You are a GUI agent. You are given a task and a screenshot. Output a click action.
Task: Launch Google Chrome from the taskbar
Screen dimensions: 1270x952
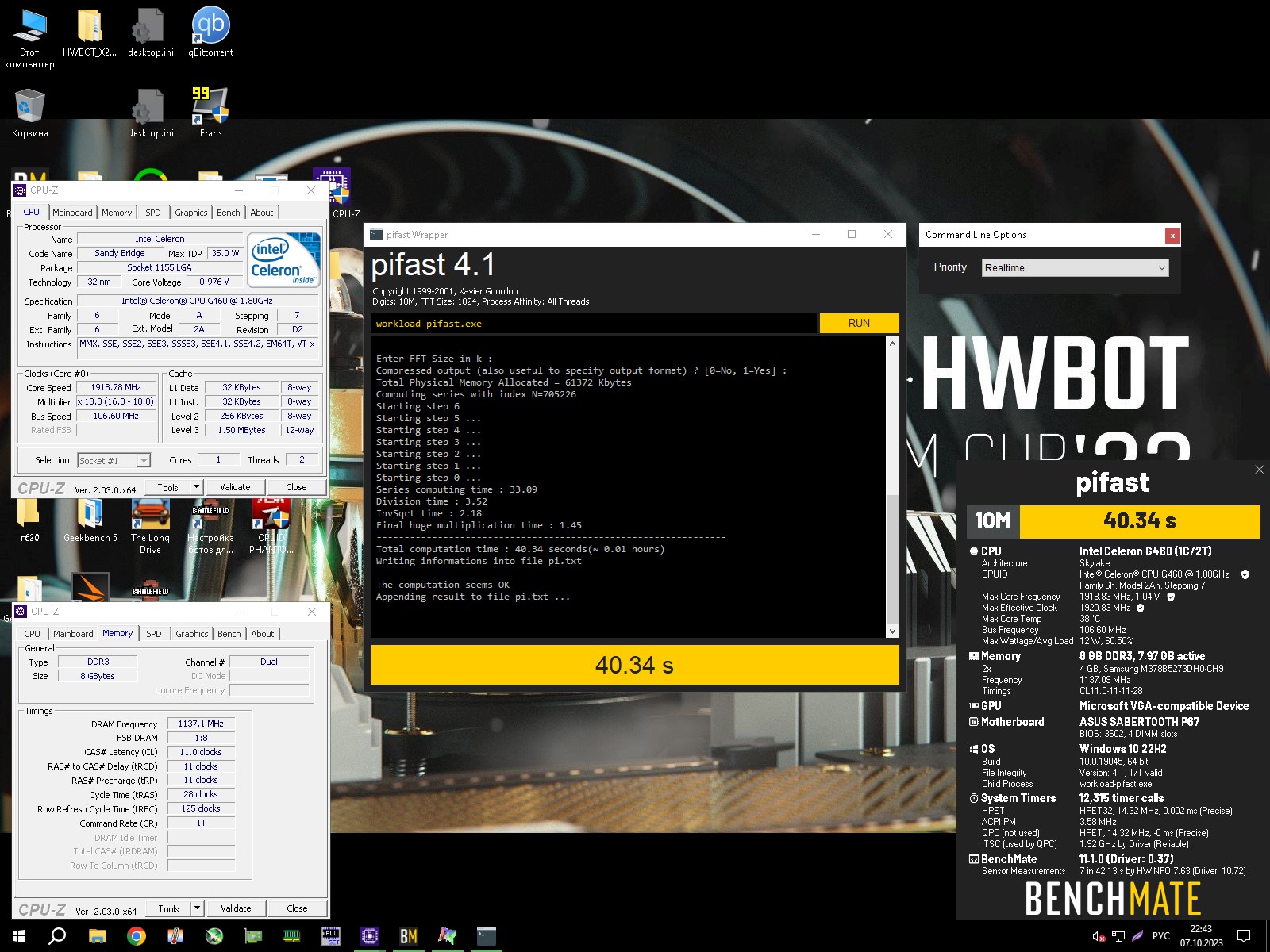pos(137,936)
